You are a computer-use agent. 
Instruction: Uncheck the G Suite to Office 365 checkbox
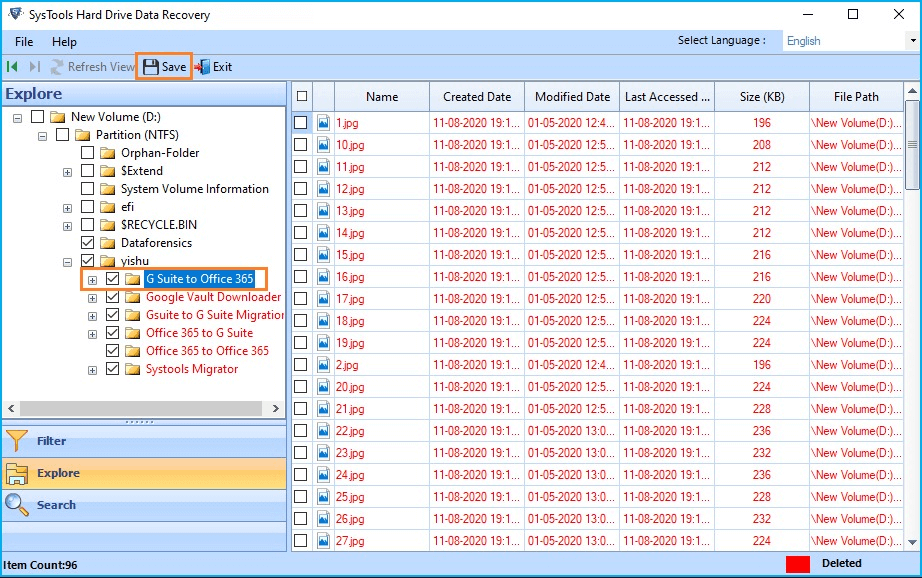112,279
